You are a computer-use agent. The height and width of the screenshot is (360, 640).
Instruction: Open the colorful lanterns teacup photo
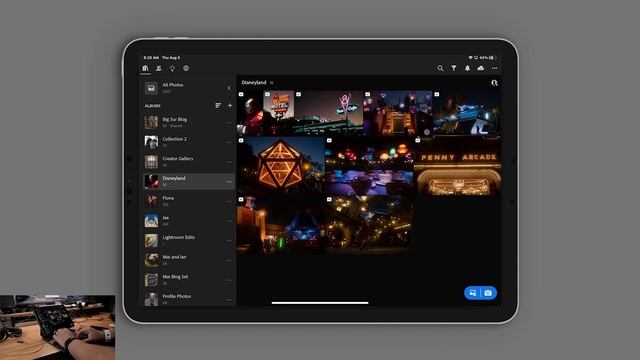(369, 165)
